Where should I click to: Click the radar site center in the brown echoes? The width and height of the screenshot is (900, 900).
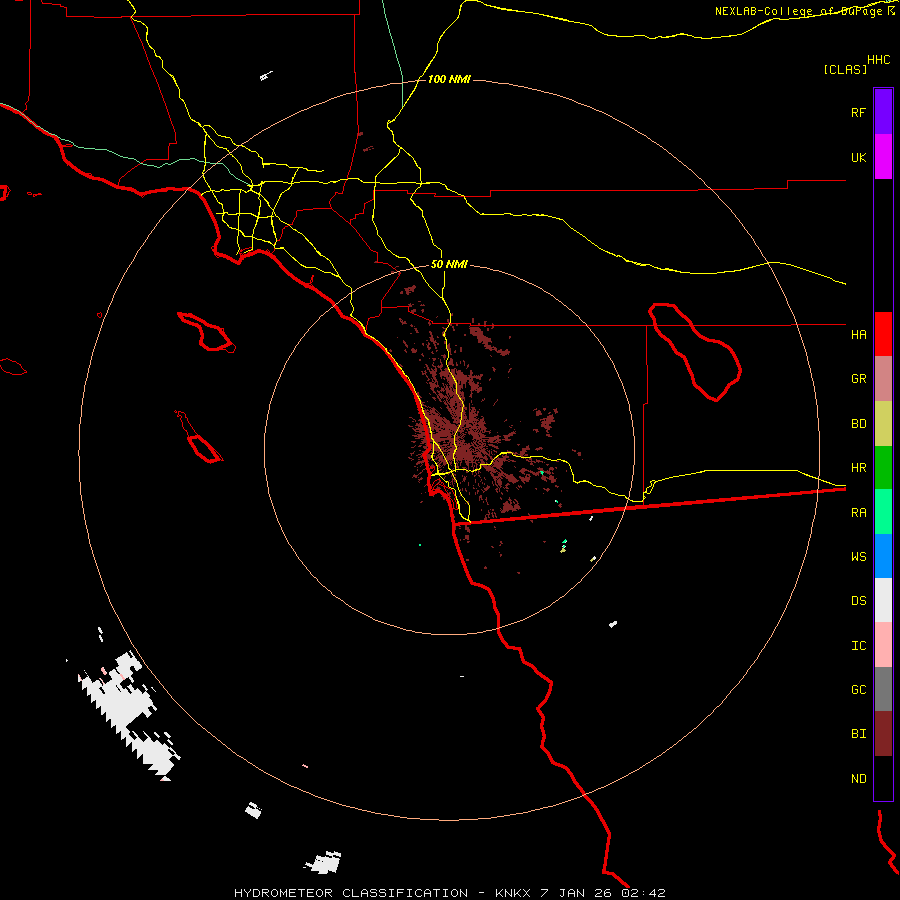click(469, 438)
